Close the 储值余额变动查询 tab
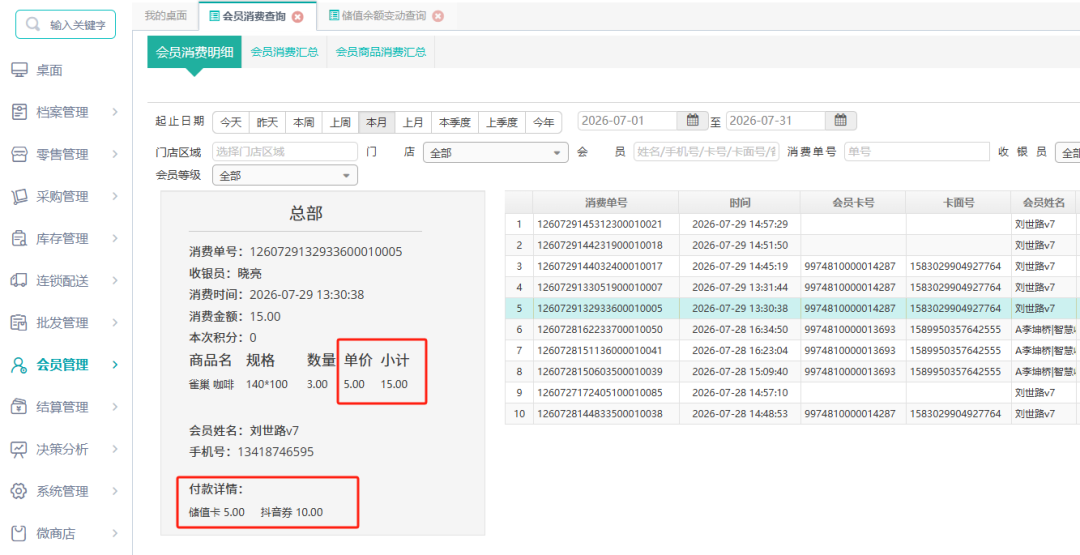Image resolution: width=1080 pixels, height=555 pixels. pos(438,16)
